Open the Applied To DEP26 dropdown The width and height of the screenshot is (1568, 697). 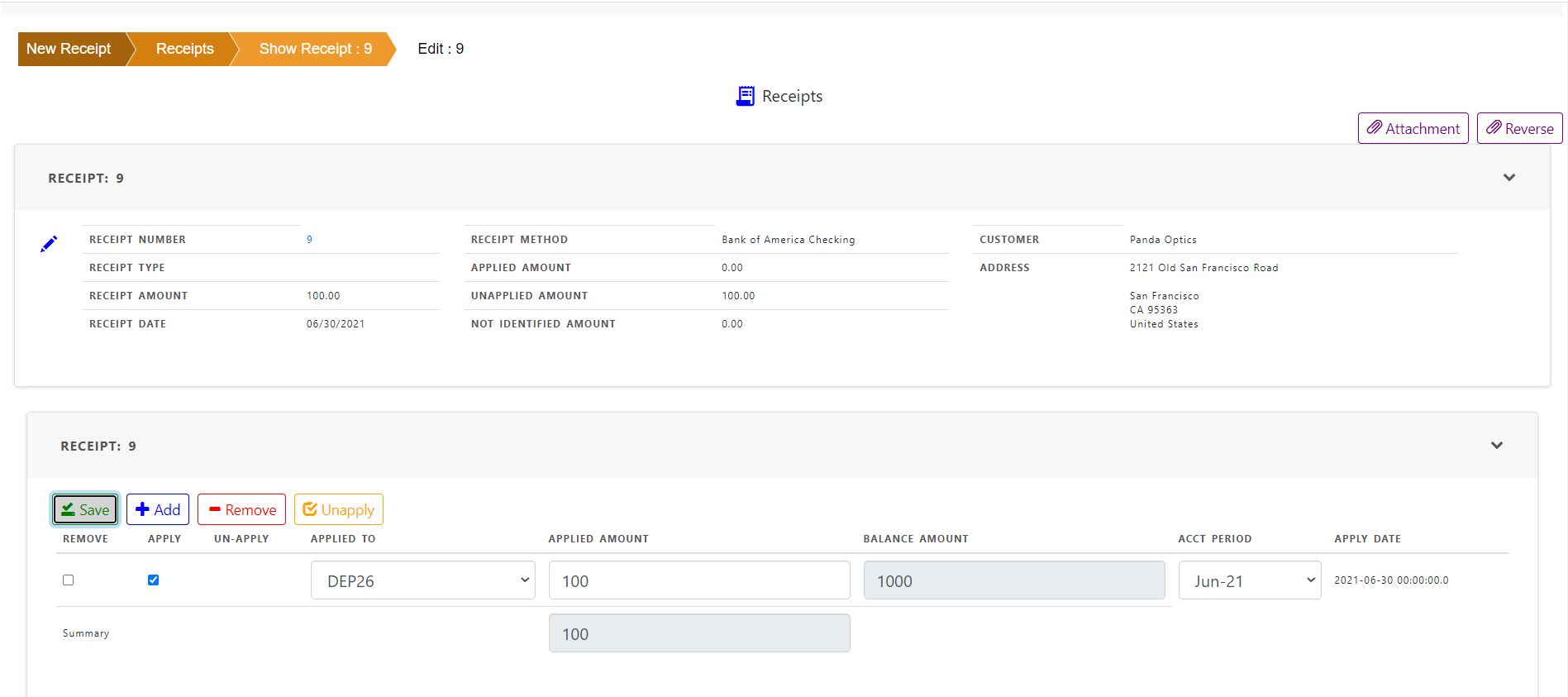coord(423,580)
